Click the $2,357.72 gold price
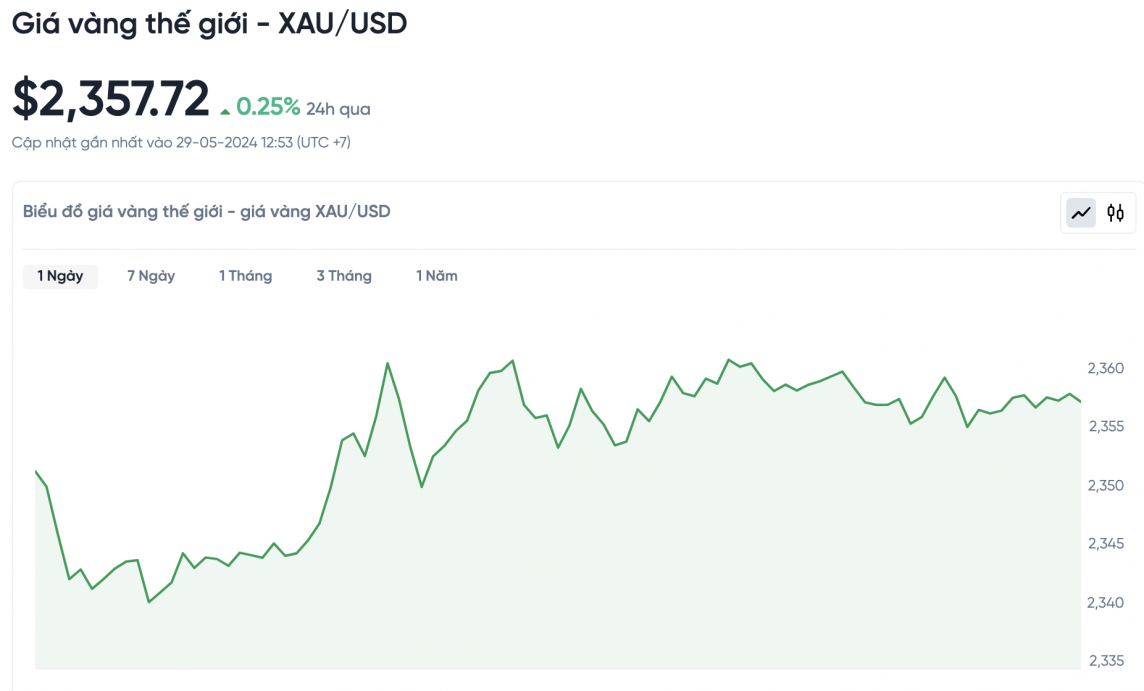The width and height of the screenshot is (1144, 691). coord(111,99)
